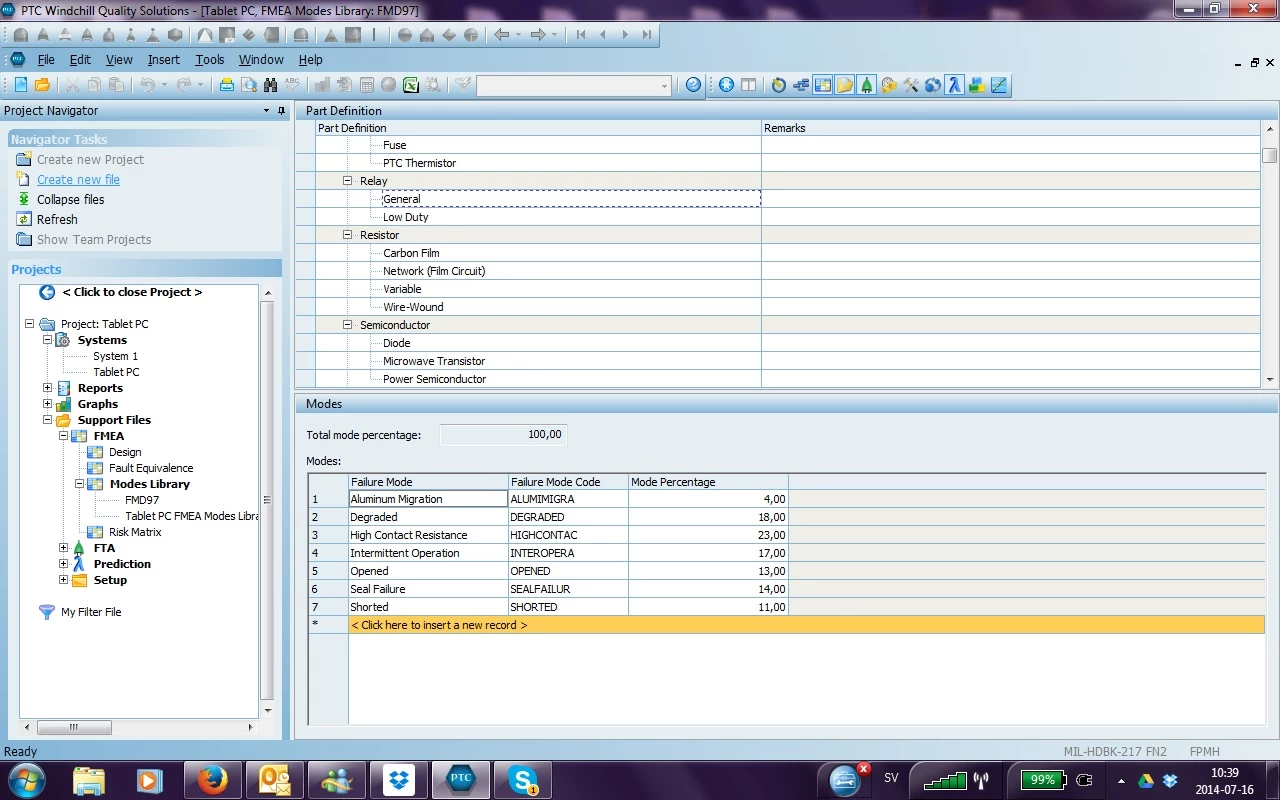Click the FMEA table icon in right toolbar
Image resolution: width=1280 pixels, height=800 pixels.
(823, 85)
